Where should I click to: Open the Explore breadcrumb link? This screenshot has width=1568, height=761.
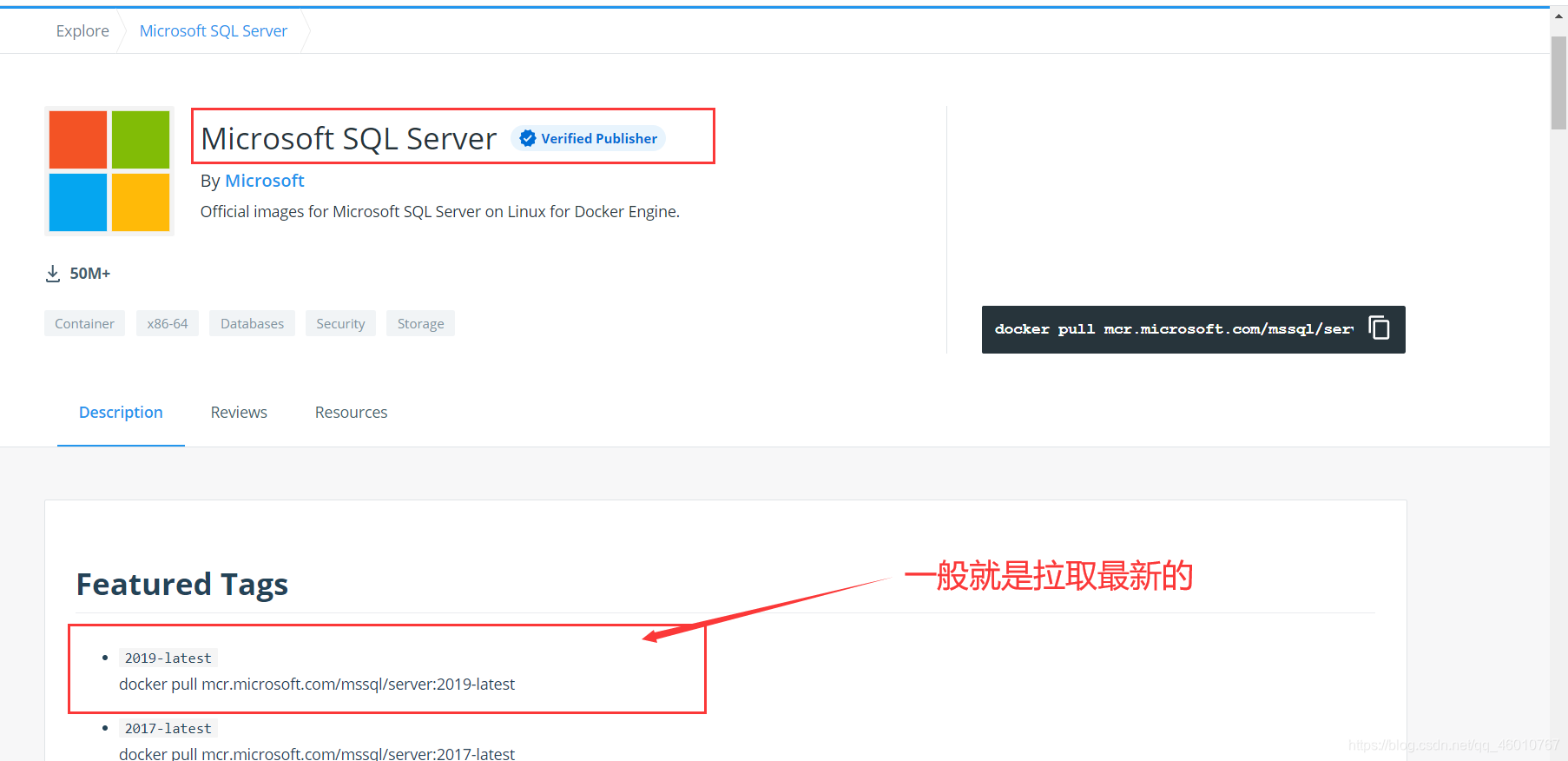coord(82,30)
